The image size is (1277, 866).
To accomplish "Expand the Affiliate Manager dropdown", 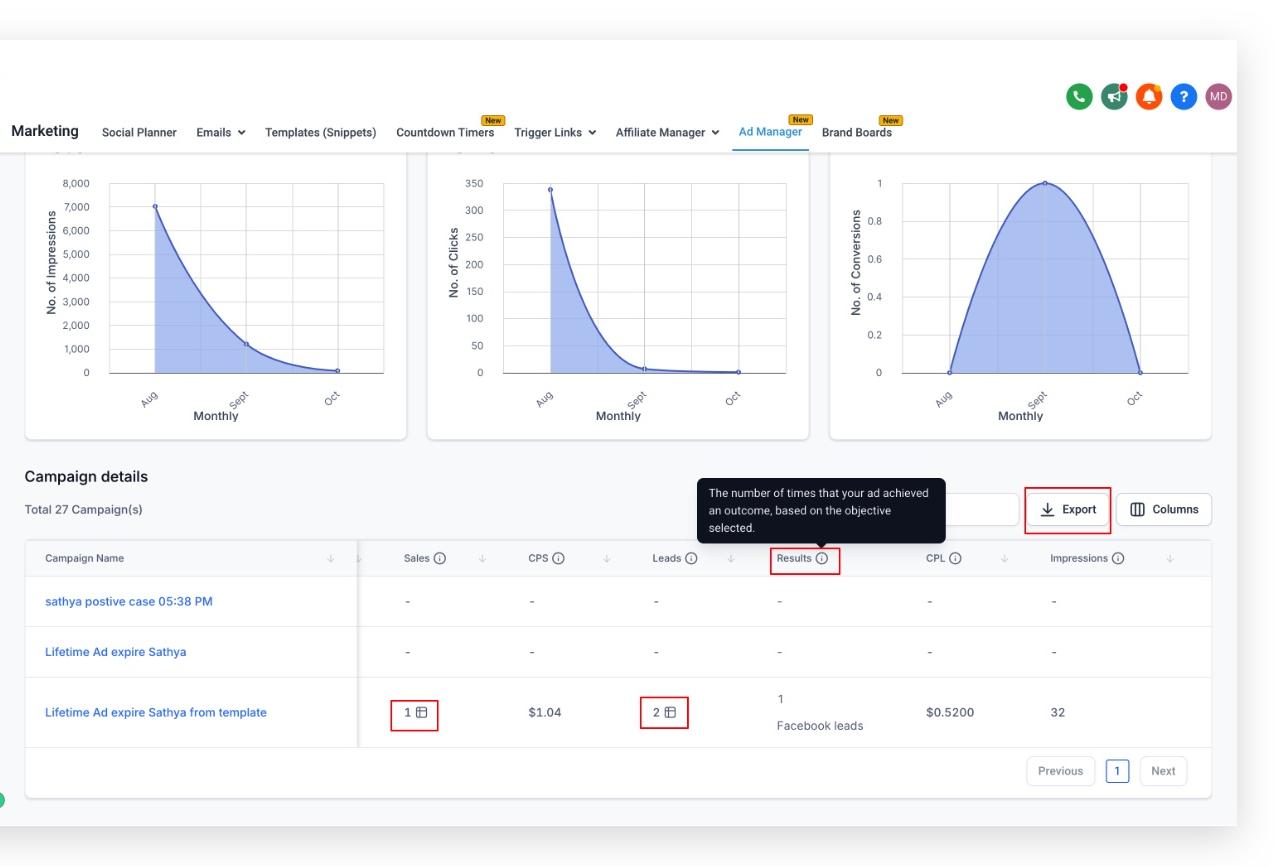I will click(x=667, y=133).
